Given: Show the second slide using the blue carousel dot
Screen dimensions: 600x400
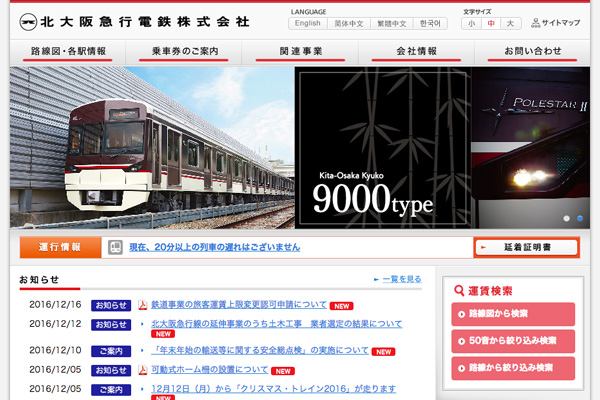Looking at the screenshot, I should (x=580, y=218).
